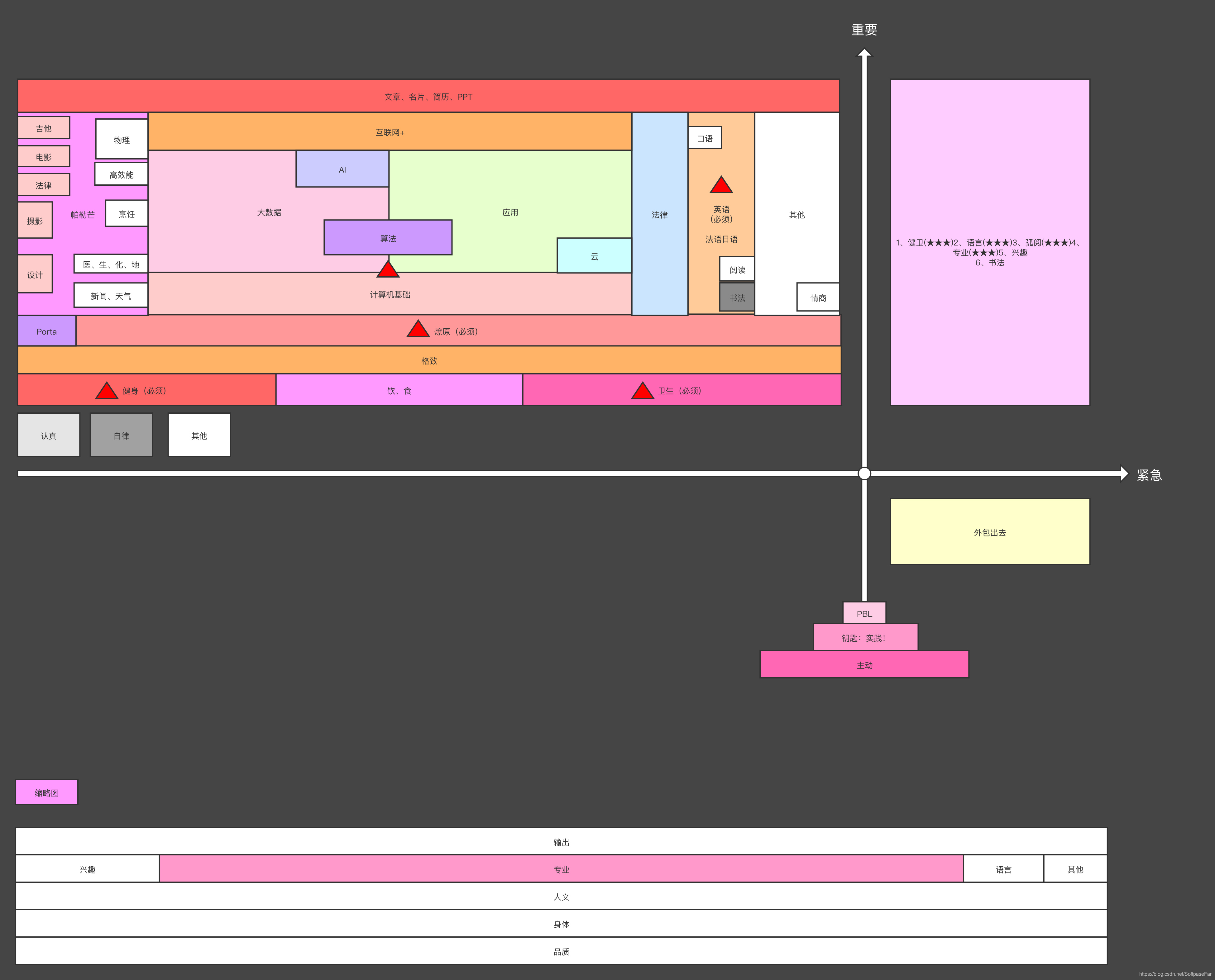Click the pink 法律 box on left
The width and height of the screenshot is (1215, 980).
[44, 185]
